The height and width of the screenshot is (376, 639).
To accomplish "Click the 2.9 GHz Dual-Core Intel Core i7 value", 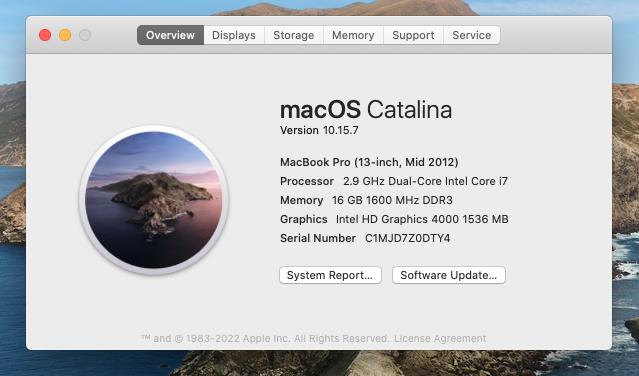I will [x=425, y=181].
